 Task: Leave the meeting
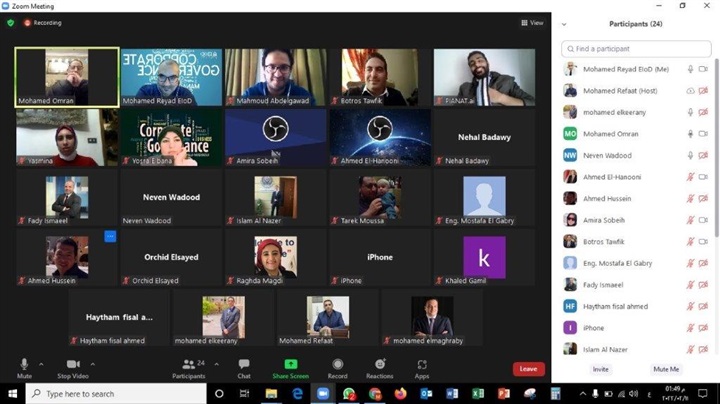pos(529,369)
